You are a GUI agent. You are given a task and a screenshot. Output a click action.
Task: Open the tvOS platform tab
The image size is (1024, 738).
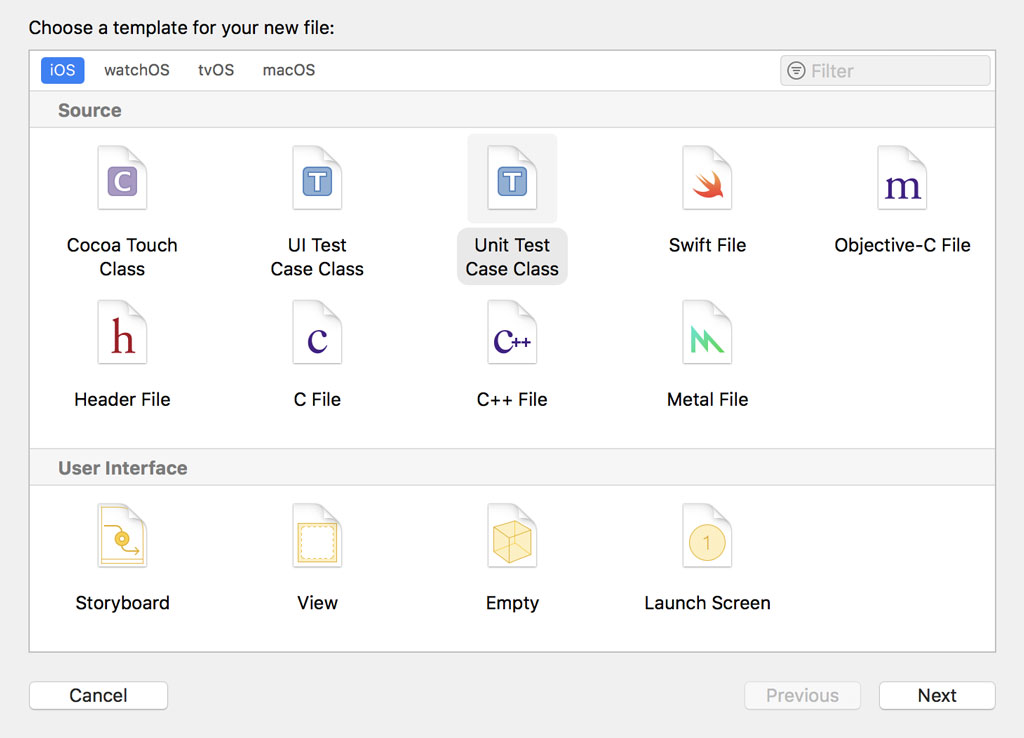point(216,70)
